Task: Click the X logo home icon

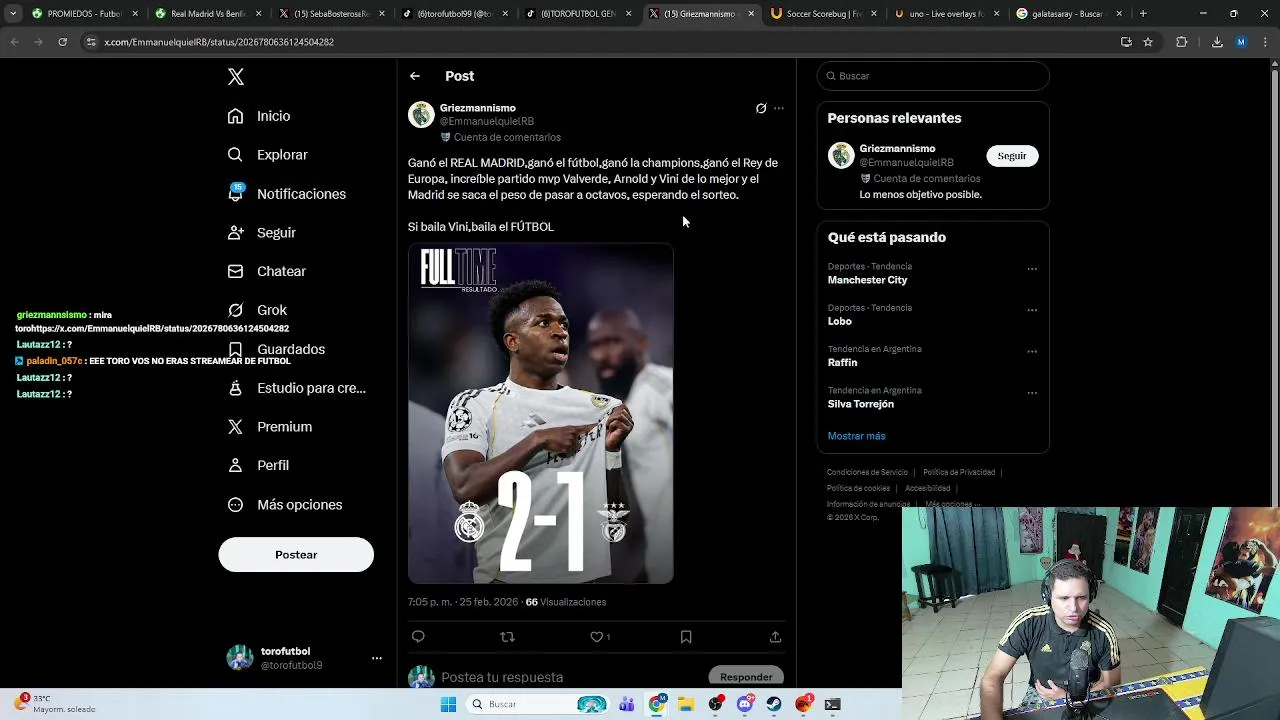Action: [236, 77]
